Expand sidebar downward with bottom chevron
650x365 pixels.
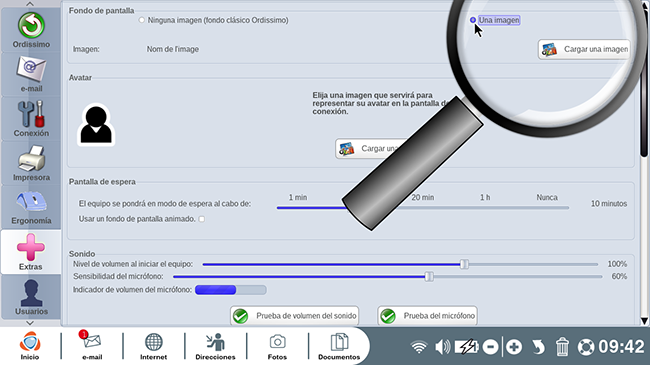coord(30,323)
